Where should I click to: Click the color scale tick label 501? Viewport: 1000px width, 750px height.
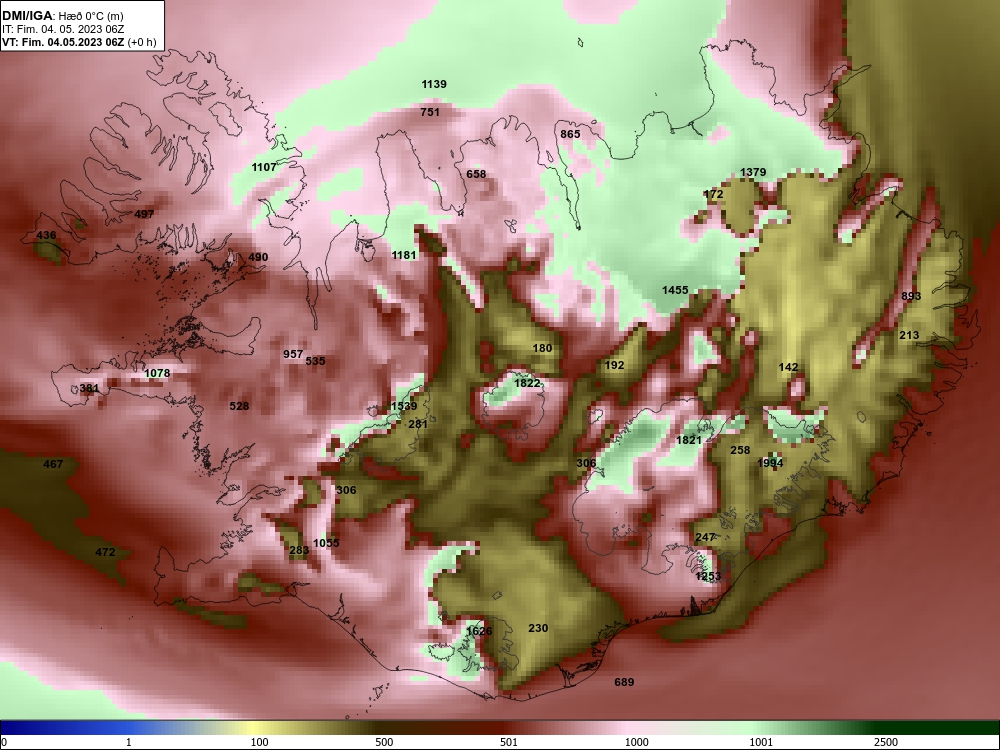(509, 742)
